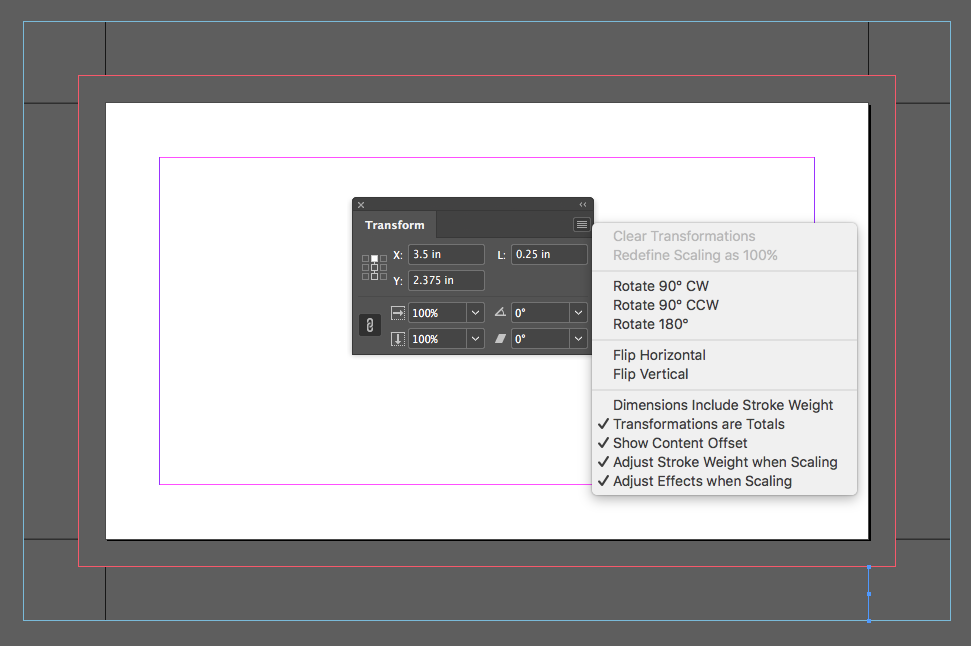Open the Shear Angle dropdown
Image resolution: width=971 pixels, height=646 pixels.
578,339
